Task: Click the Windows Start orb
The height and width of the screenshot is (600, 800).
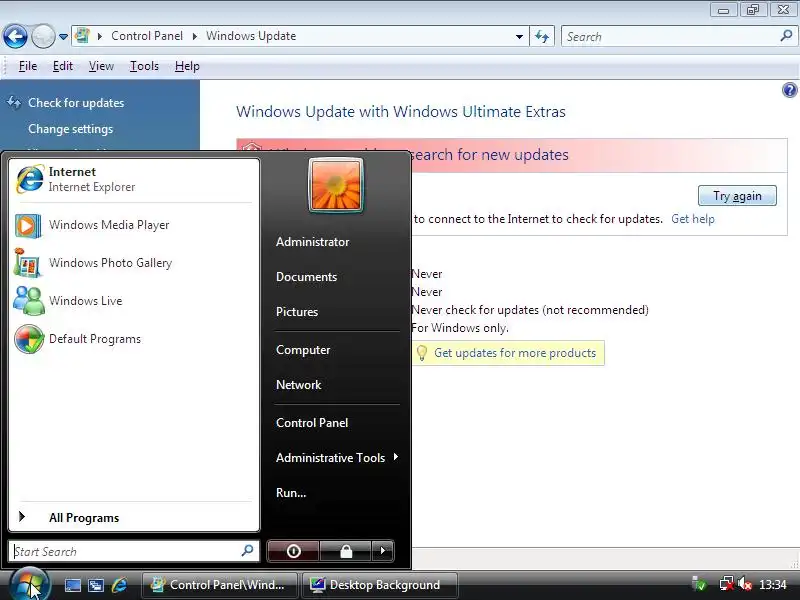Action: tap(30, 585)
